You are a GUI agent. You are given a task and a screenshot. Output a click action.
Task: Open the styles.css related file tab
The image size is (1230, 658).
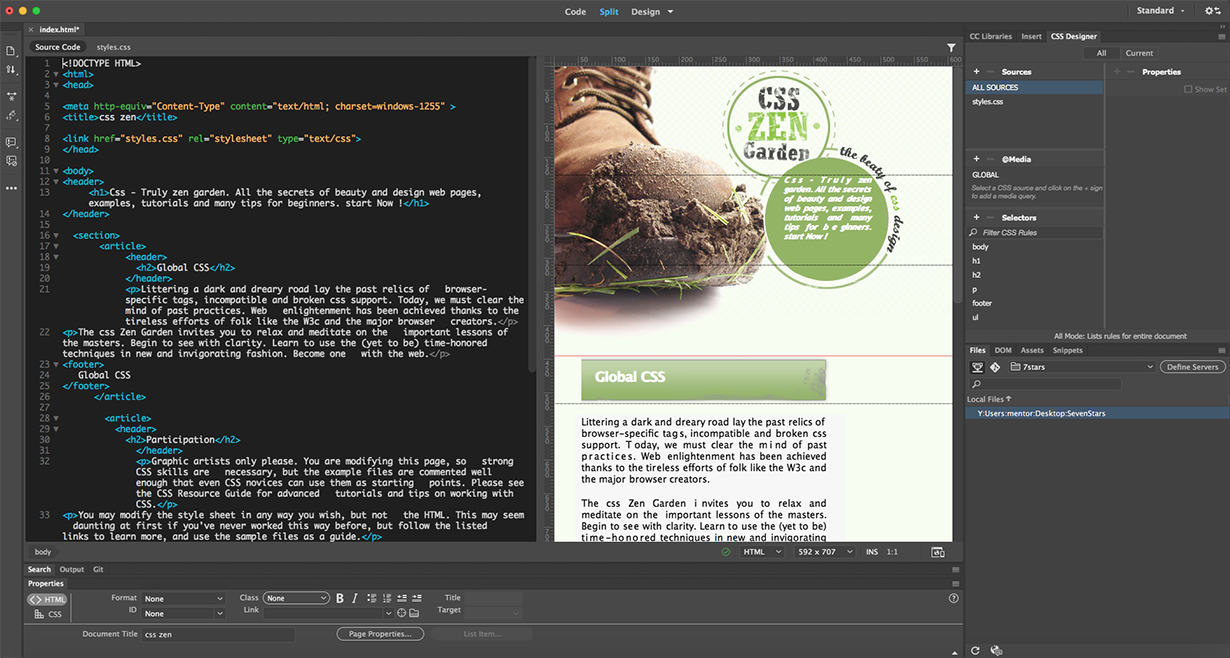(113, 47)
